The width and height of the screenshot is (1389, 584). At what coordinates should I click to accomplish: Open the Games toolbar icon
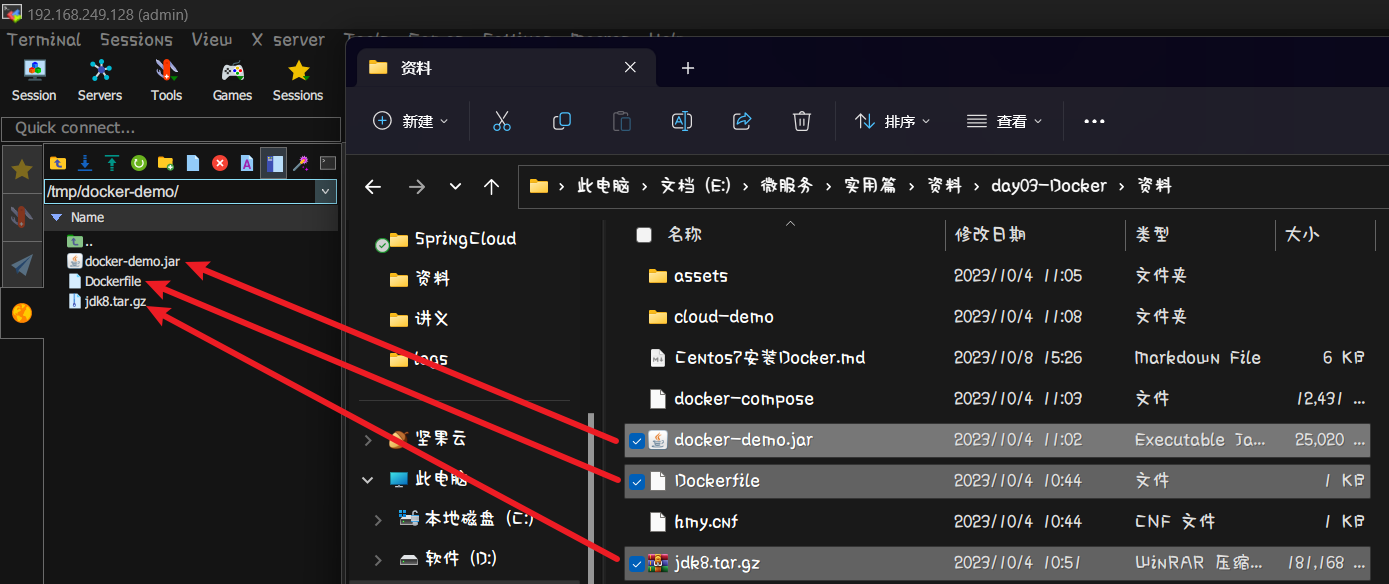tap(232, 80)
